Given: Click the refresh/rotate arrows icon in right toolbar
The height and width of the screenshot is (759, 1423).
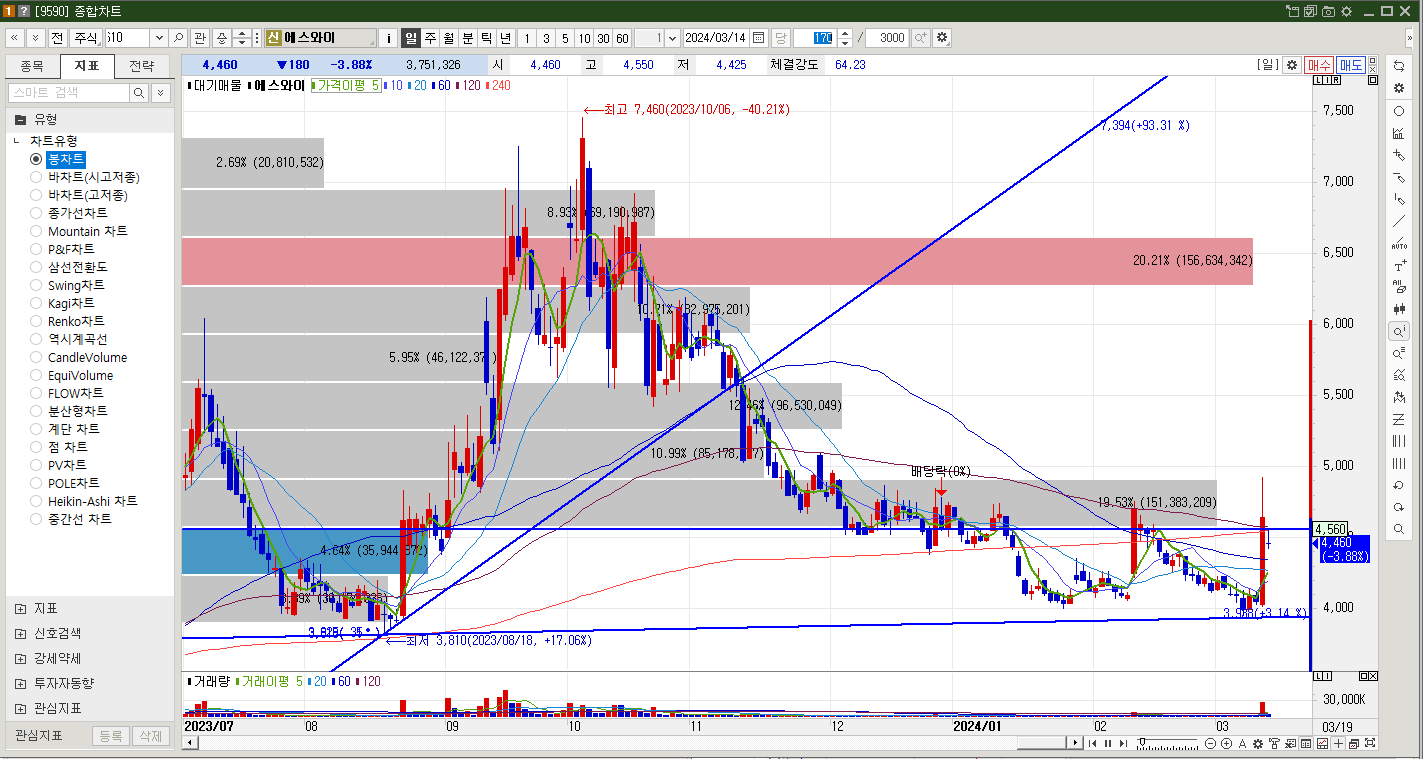Looking at the screenshot, I should [x=1399, y=65].
